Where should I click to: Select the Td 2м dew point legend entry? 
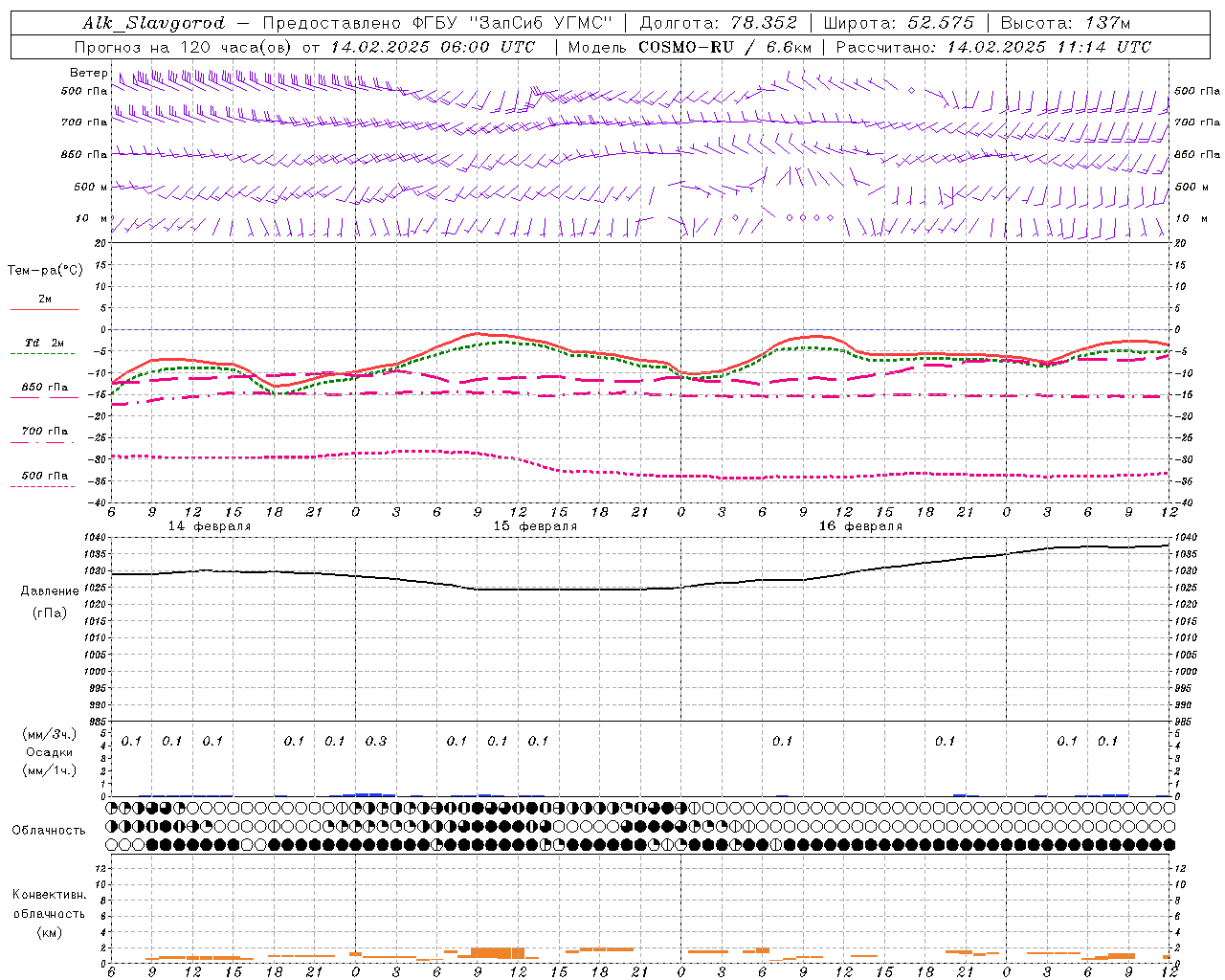(x=45, y=343)
